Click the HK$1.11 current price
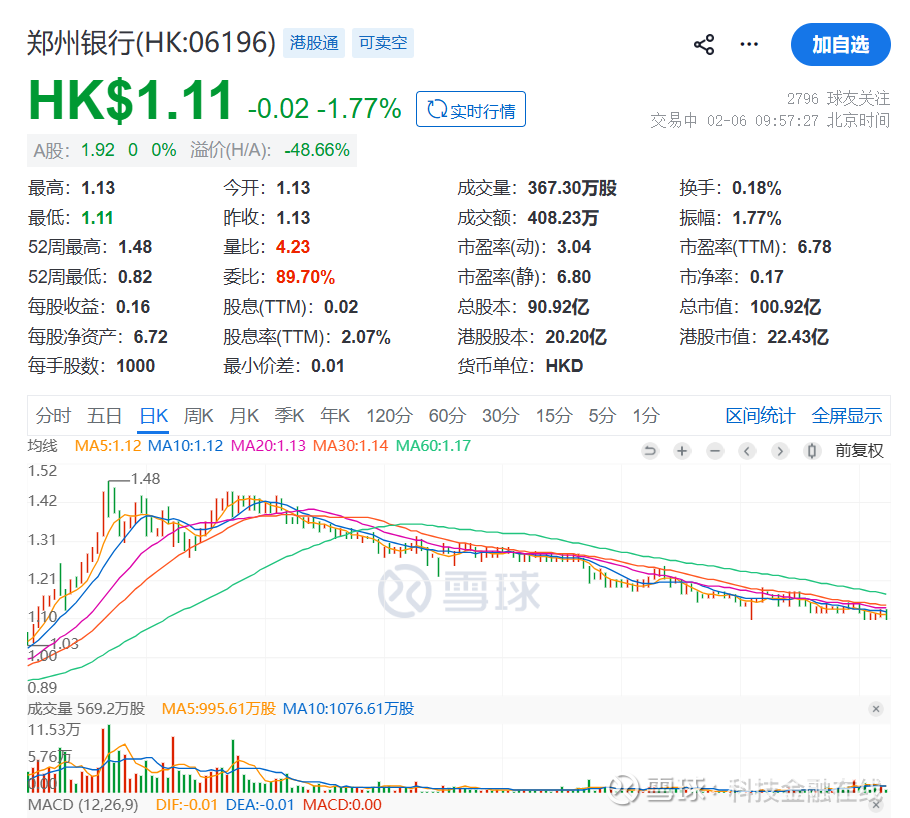 click(x=130, y=100)
